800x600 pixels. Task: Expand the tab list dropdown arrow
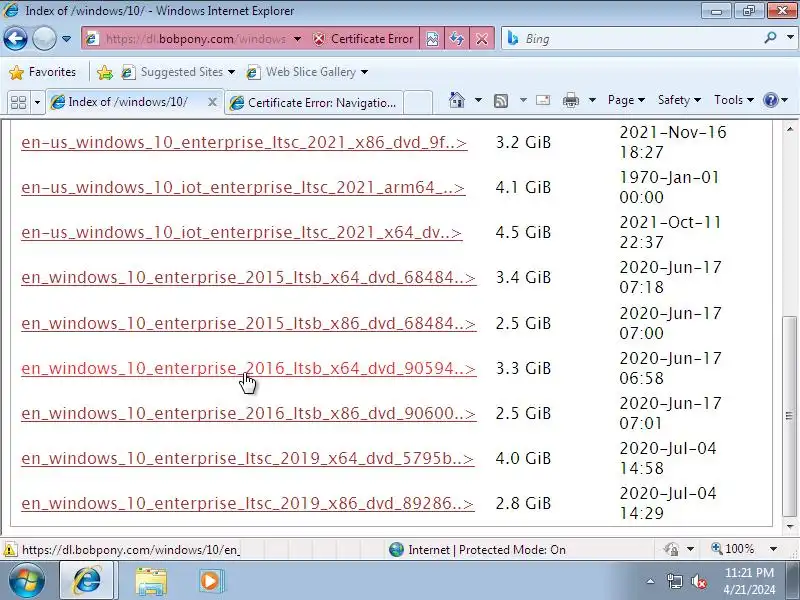37,103
